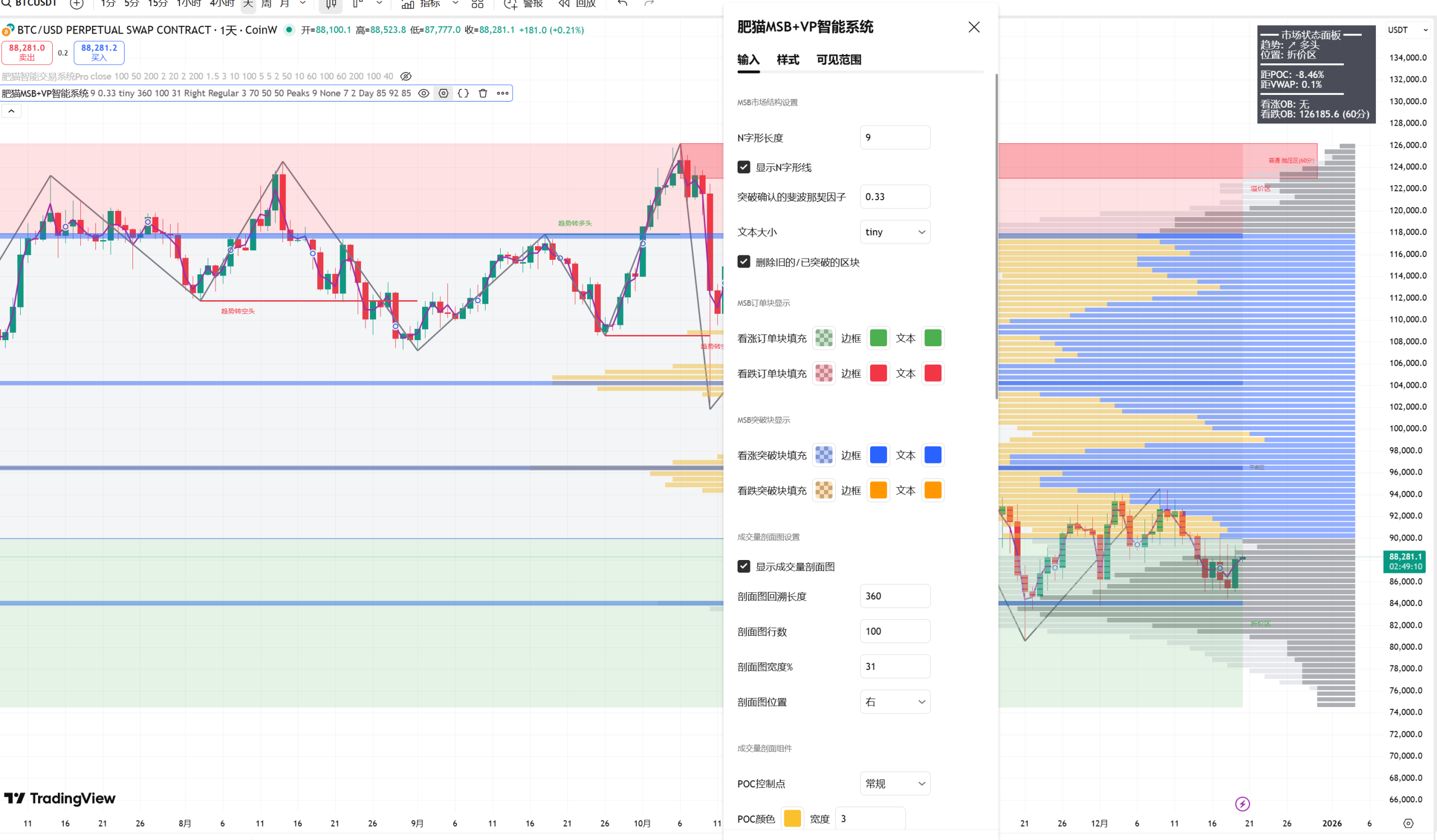
Task: Expand the timeframe interval dropdown arrow
Action: pos(303,4)
